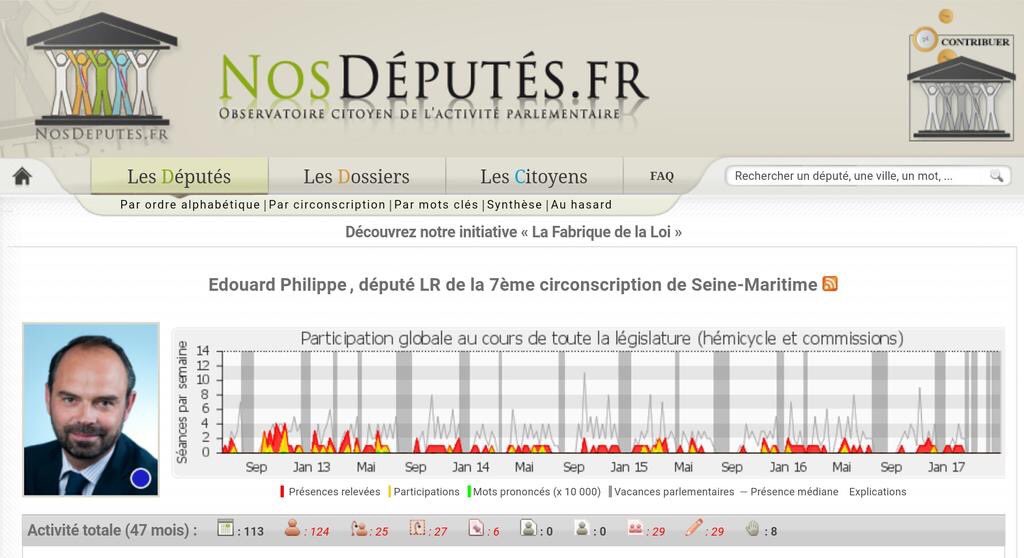The width and height of the screenshot is (1024, 558).
Task: Click Présence médiane legend entry
Action: 790,491
